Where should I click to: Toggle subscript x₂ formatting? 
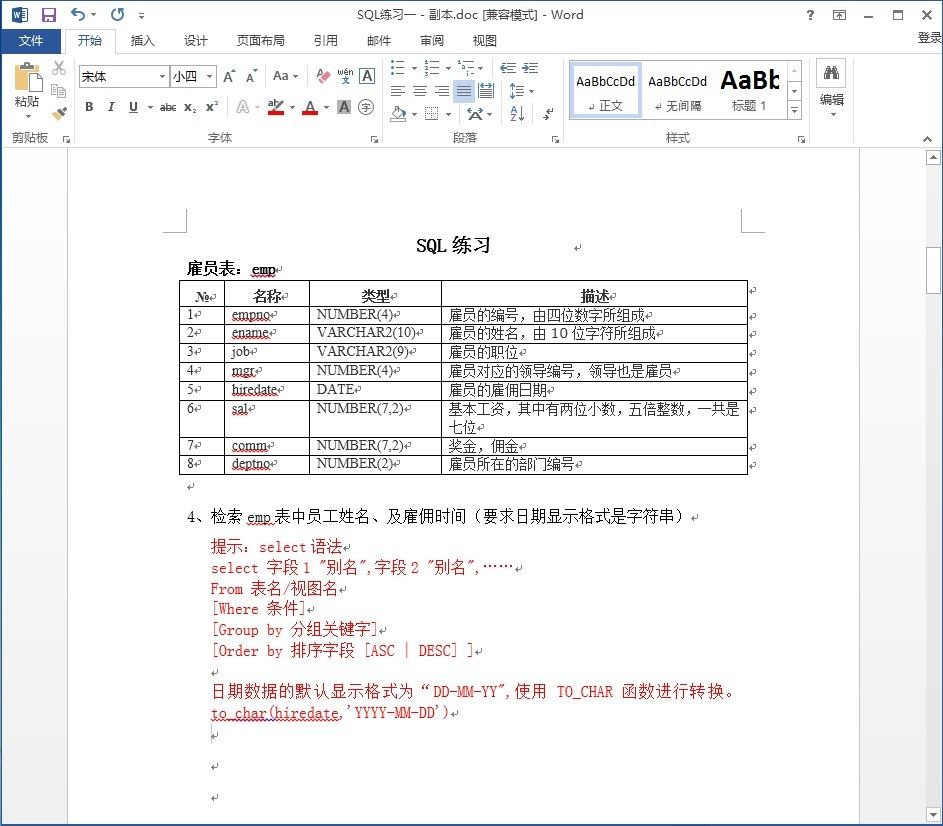point(190,107)
